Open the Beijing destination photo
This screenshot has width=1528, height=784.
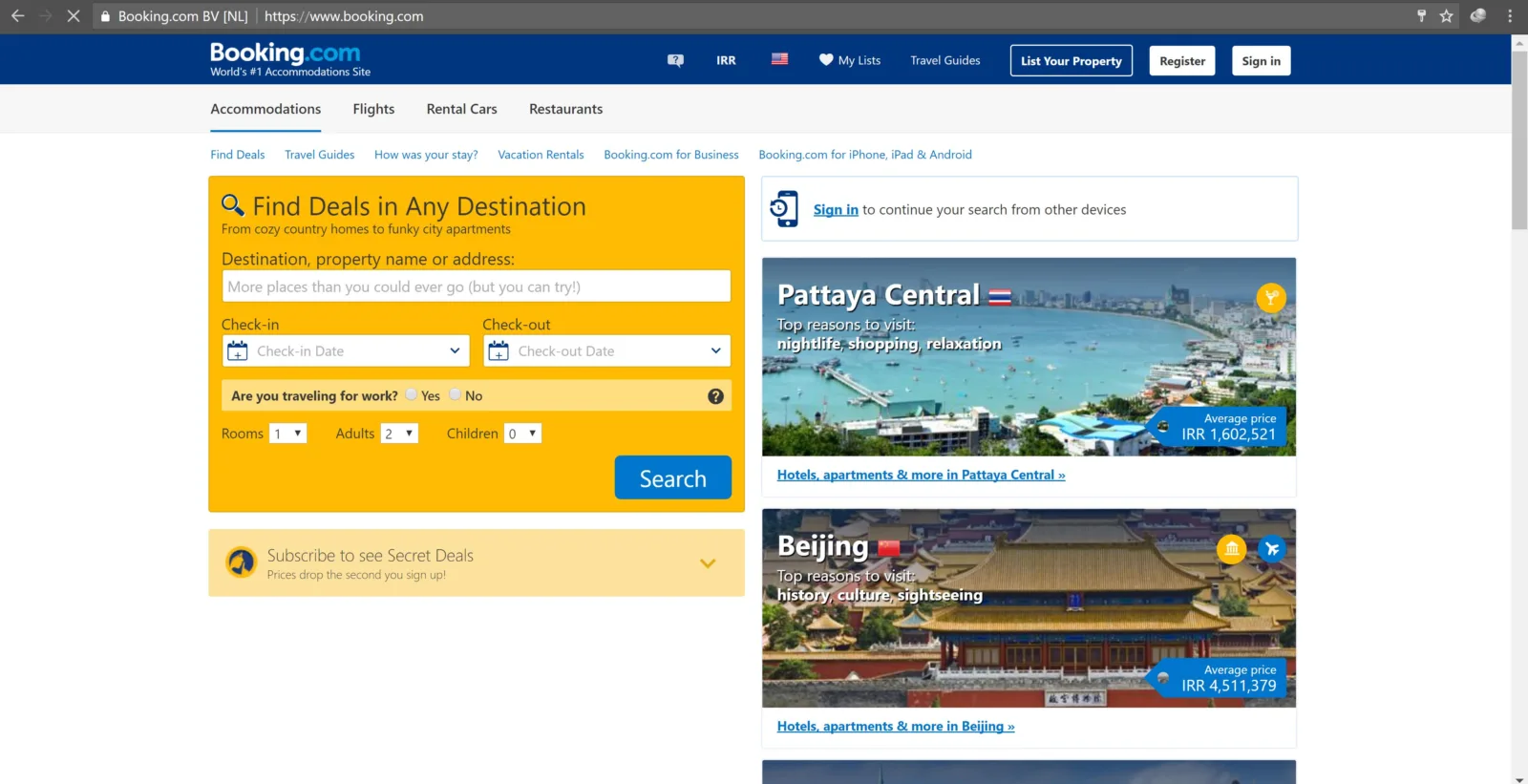[x=1029, y=607]
